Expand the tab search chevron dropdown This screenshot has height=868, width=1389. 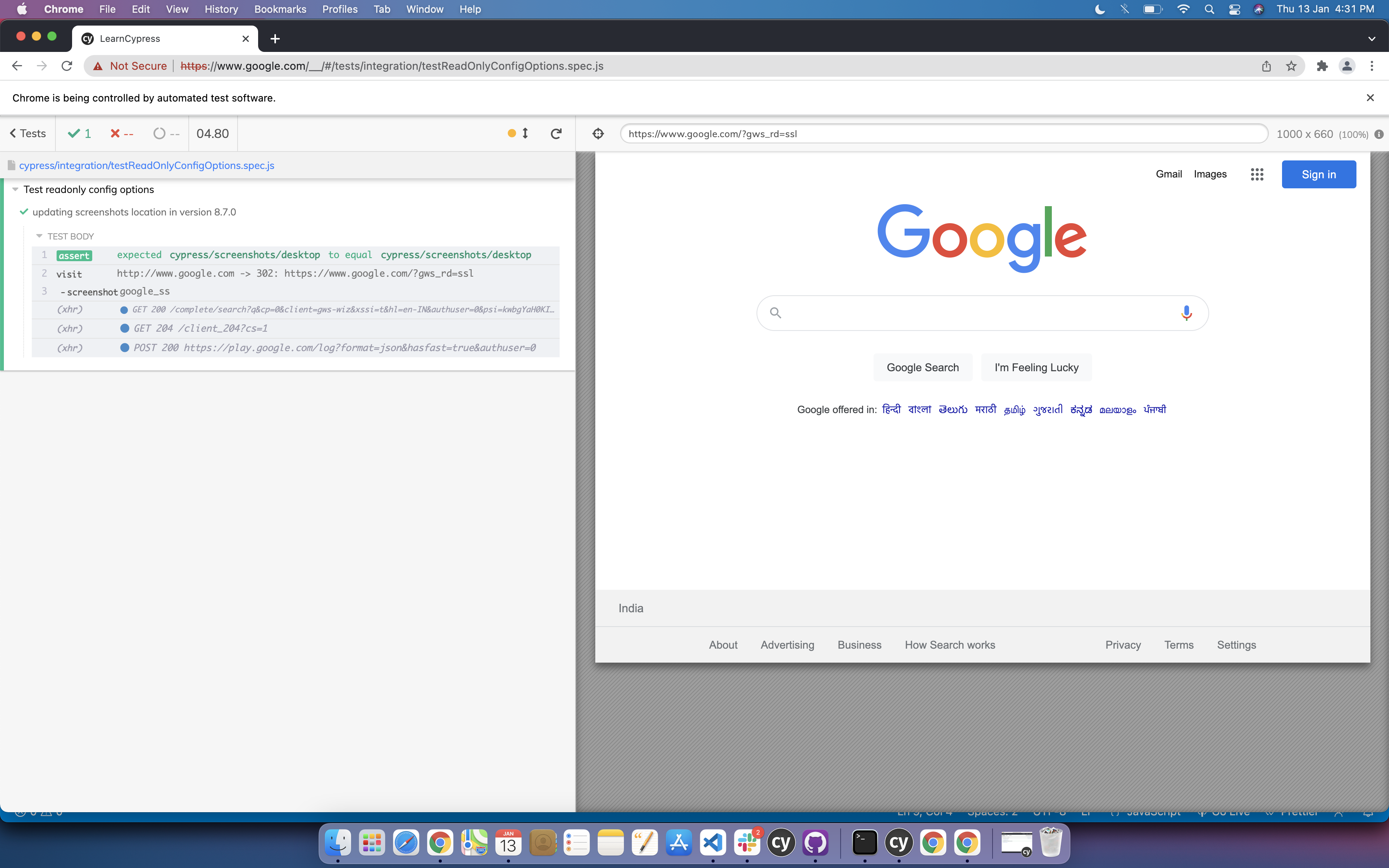(x=1372, y=39)
